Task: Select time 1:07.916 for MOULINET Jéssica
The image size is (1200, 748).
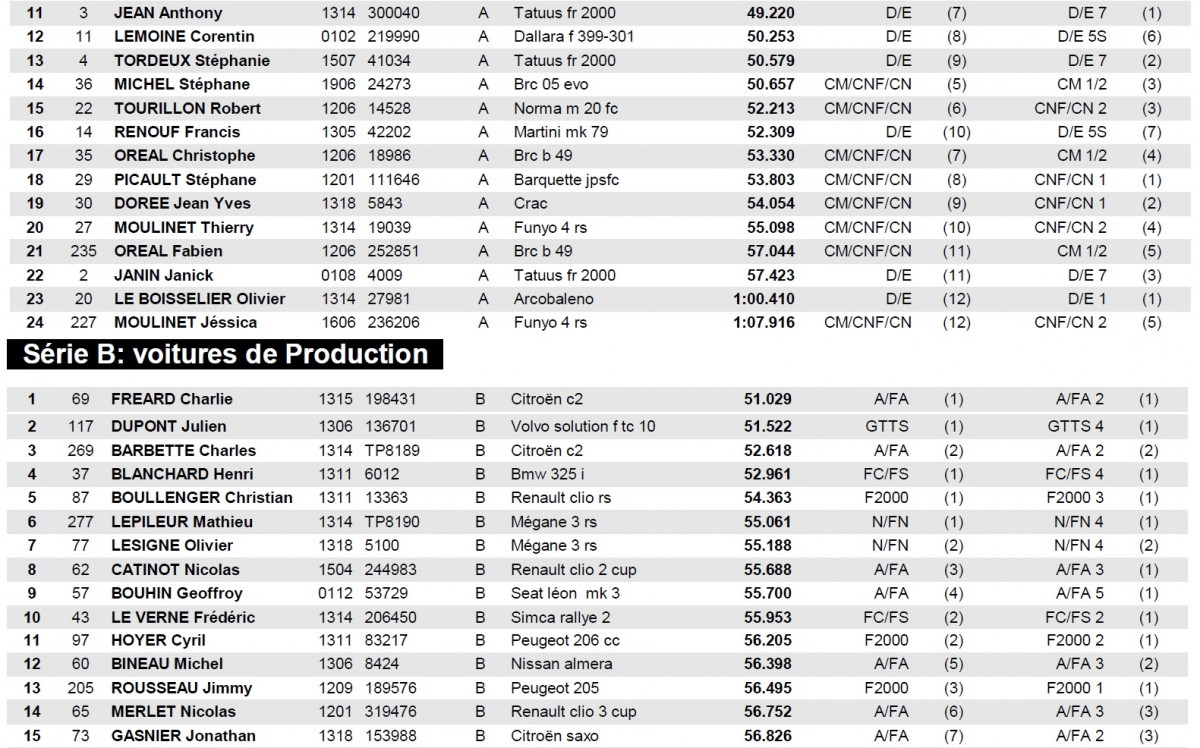Action: coord(764,323)
